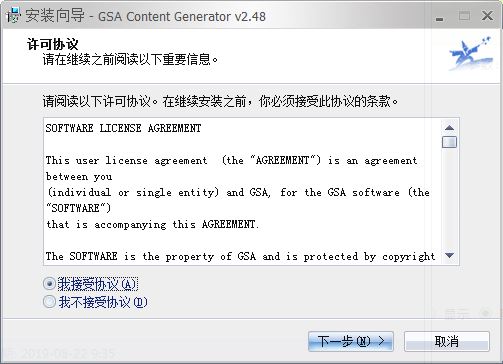Minimize the setup wizard window
Viewport: 503px width, 364px height.
pos(440,16)
